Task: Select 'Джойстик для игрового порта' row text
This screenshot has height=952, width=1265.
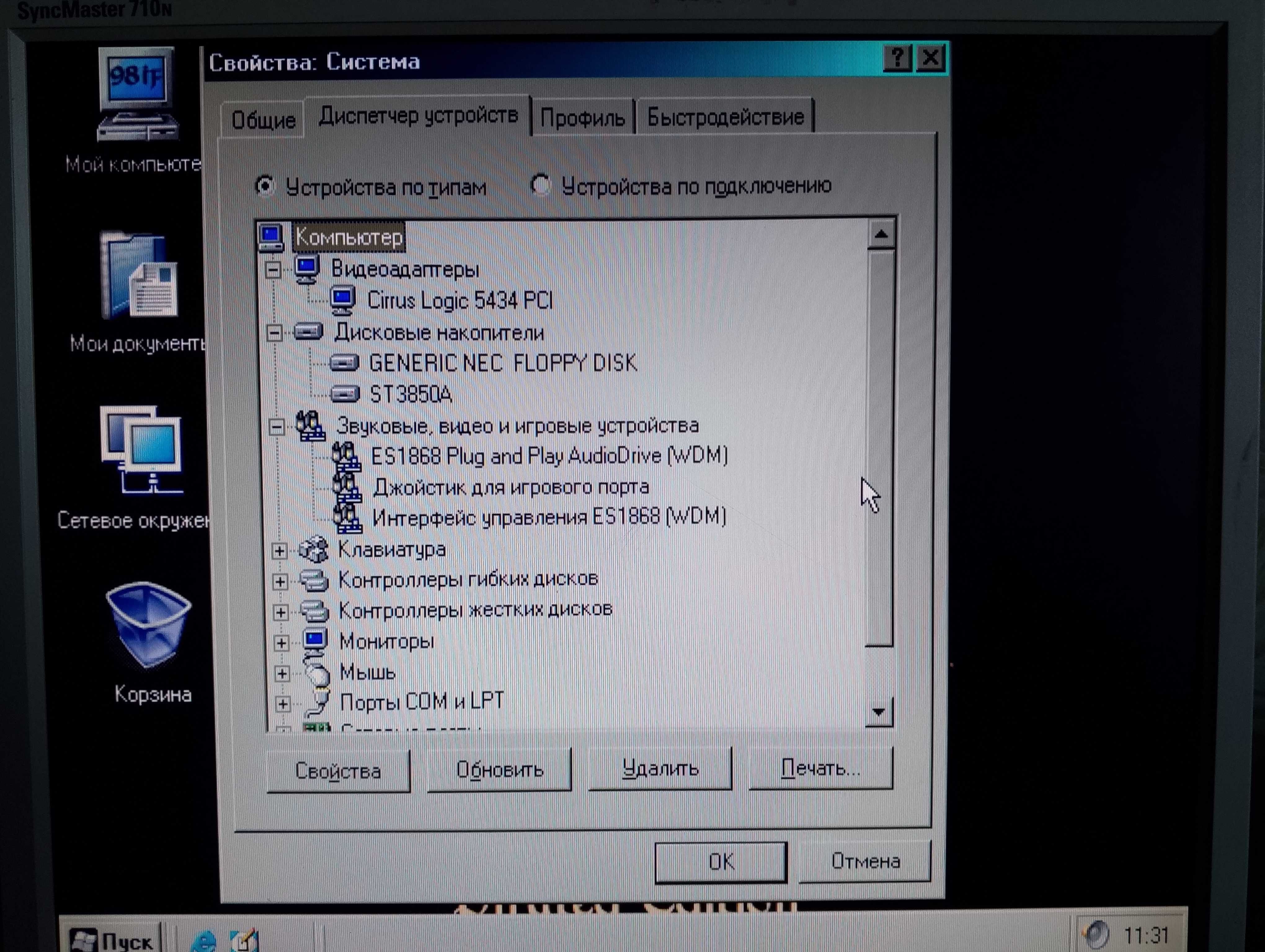Action: 511,487
